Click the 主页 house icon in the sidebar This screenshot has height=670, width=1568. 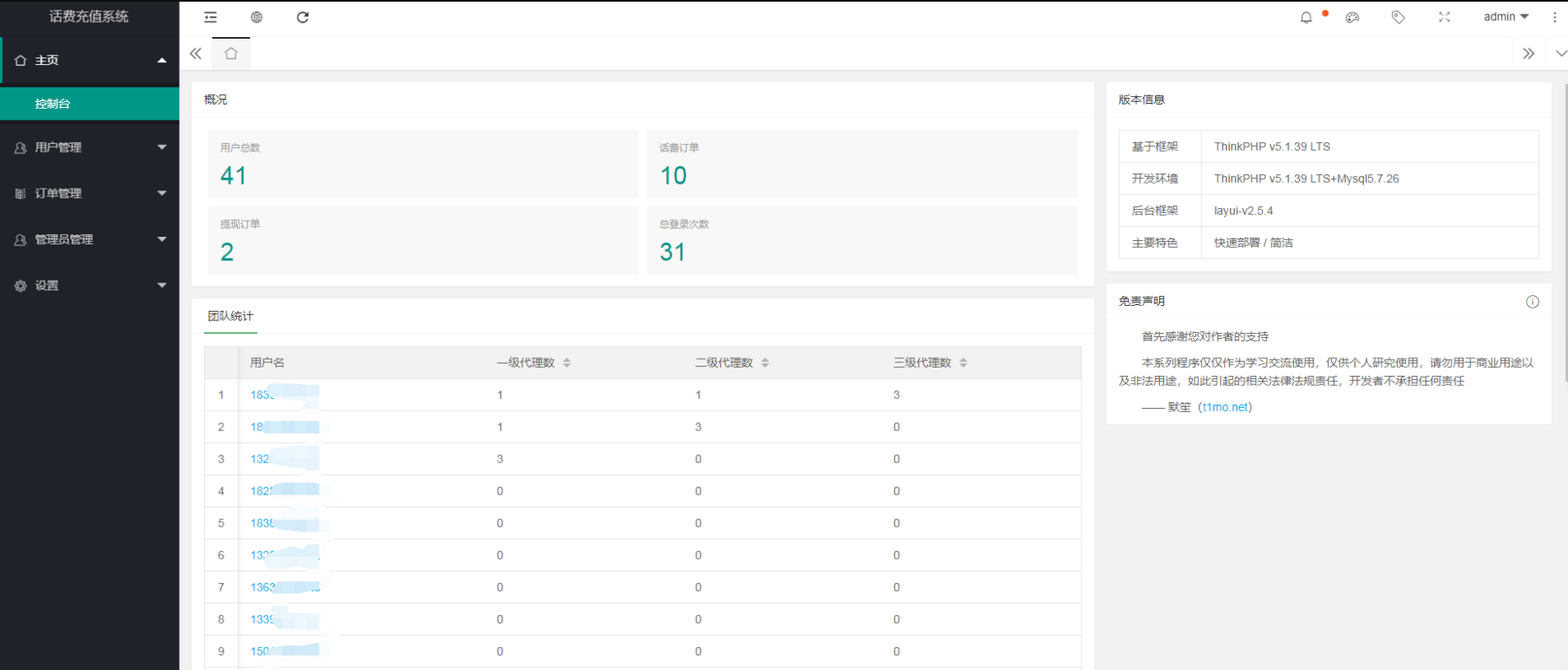(20, 61)
